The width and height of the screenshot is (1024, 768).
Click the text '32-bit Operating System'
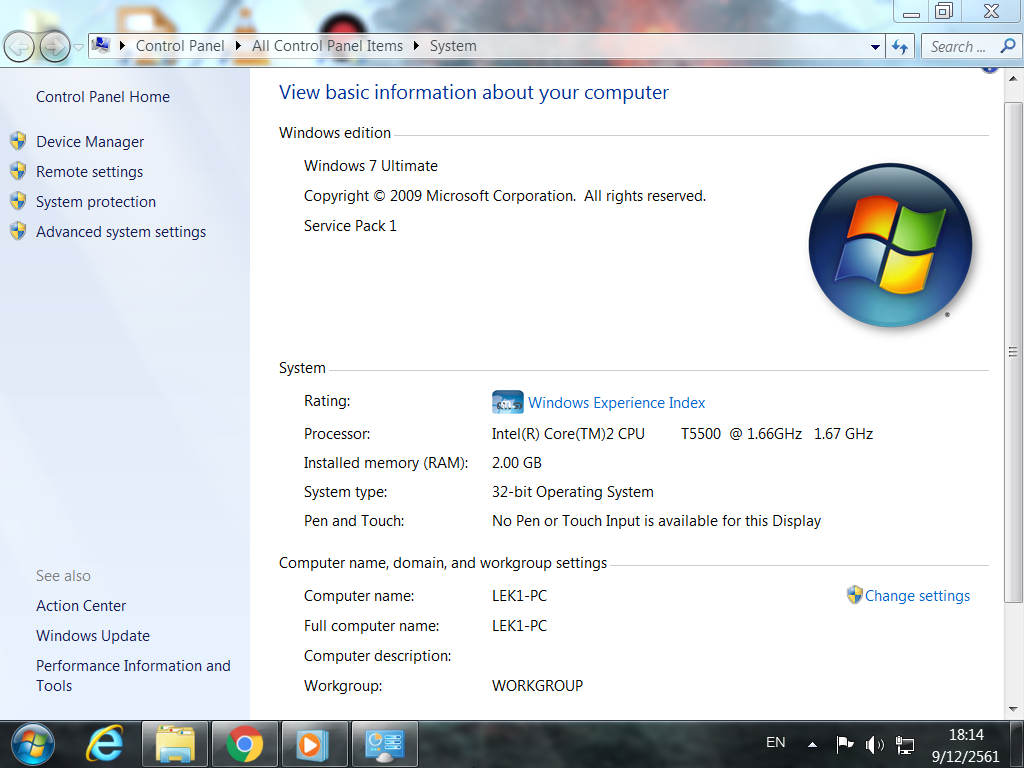[x=573, y=492]
